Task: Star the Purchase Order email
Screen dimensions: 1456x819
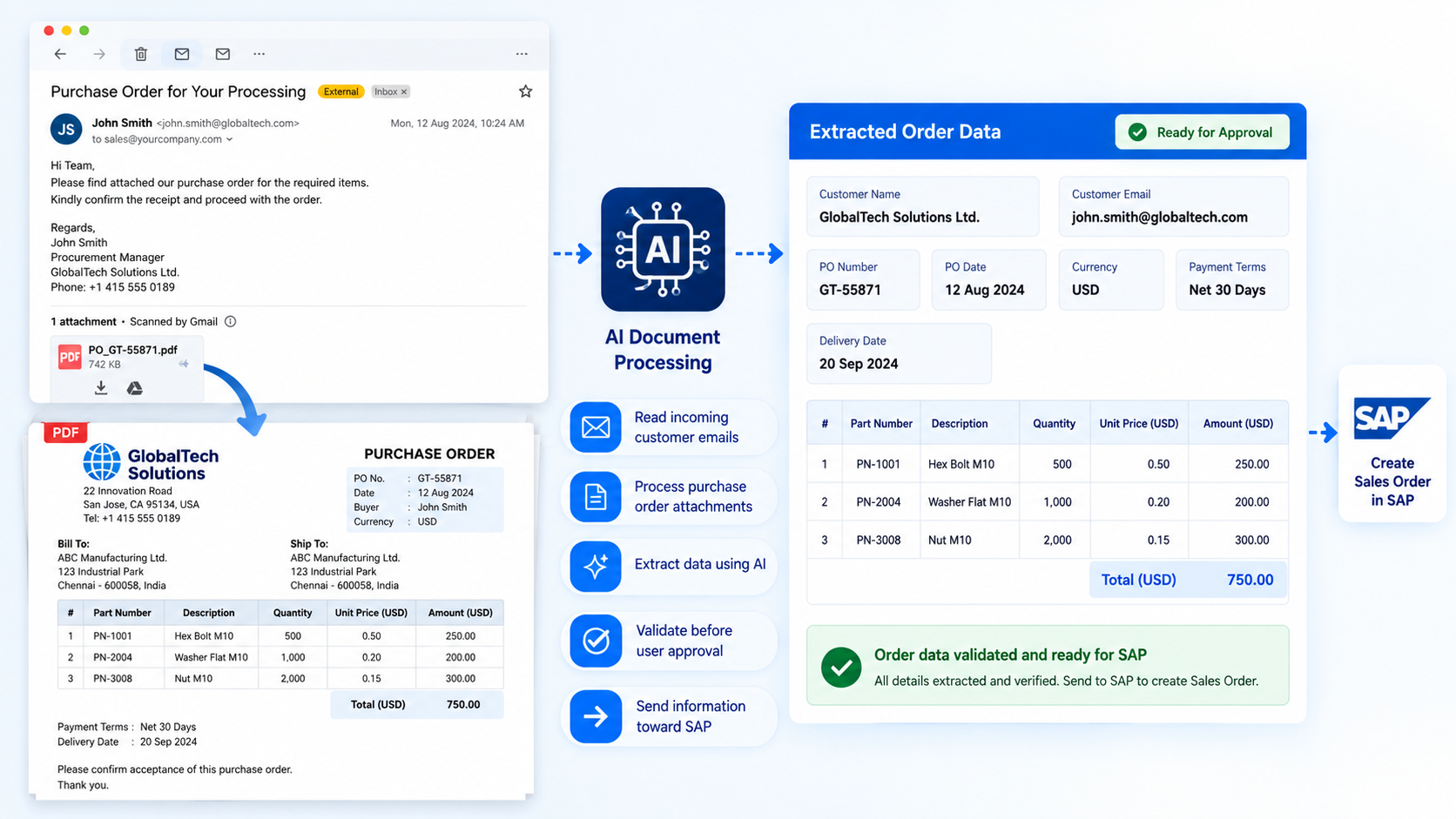Action: pyautogui.click(x=525, y=91)
